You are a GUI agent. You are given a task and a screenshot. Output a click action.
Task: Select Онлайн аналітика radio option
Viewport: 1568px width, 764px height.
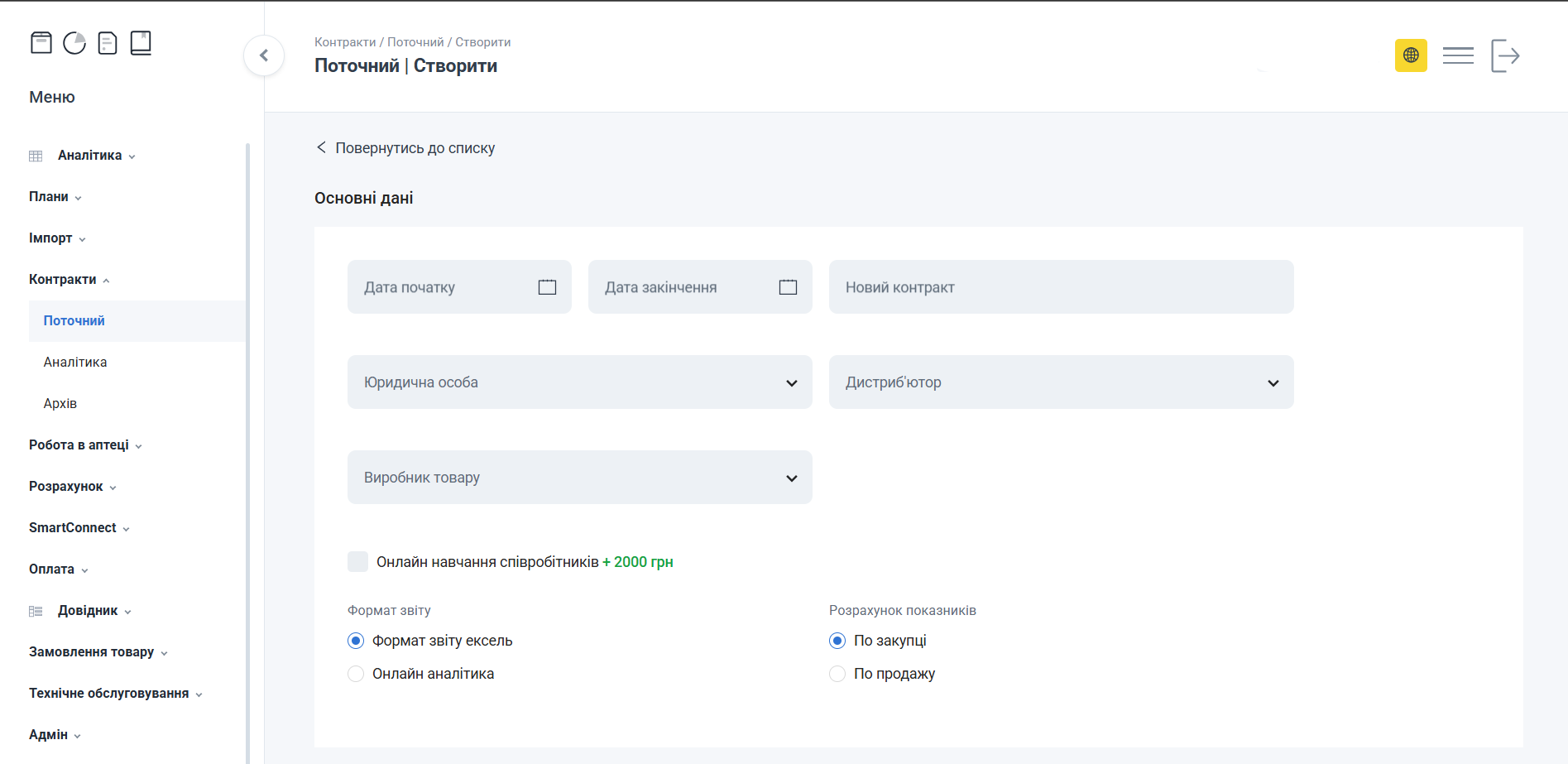tap(356, 674)
